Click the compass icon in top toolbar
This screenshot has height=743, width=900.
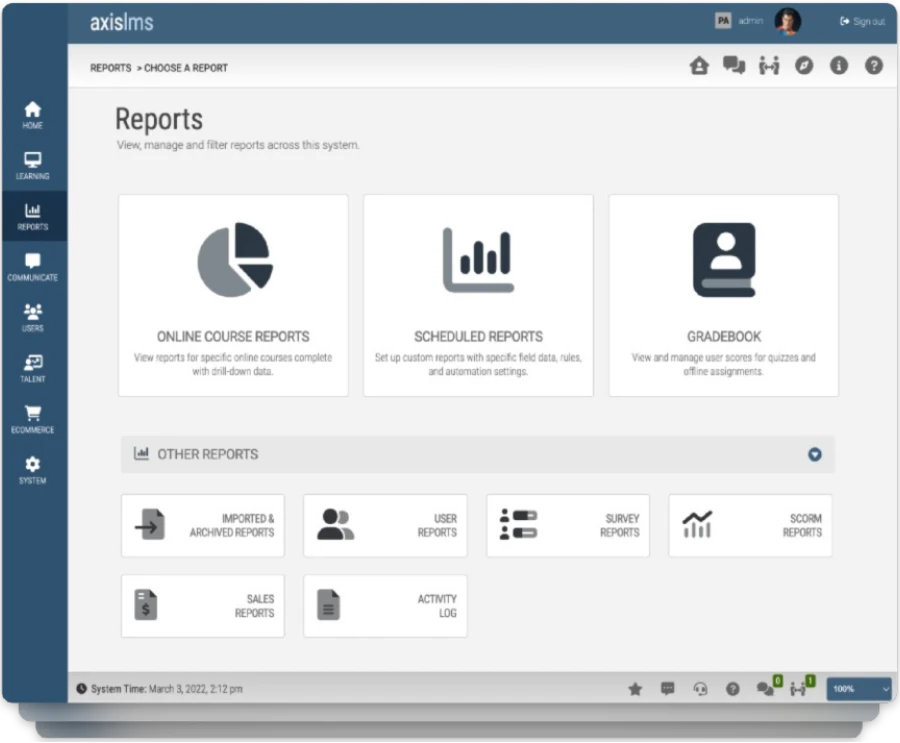804,66
